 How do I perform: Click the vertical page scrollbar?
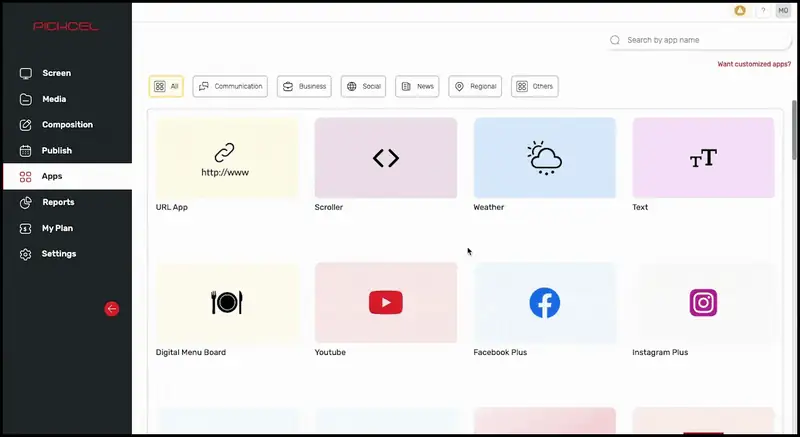(794, 130)
